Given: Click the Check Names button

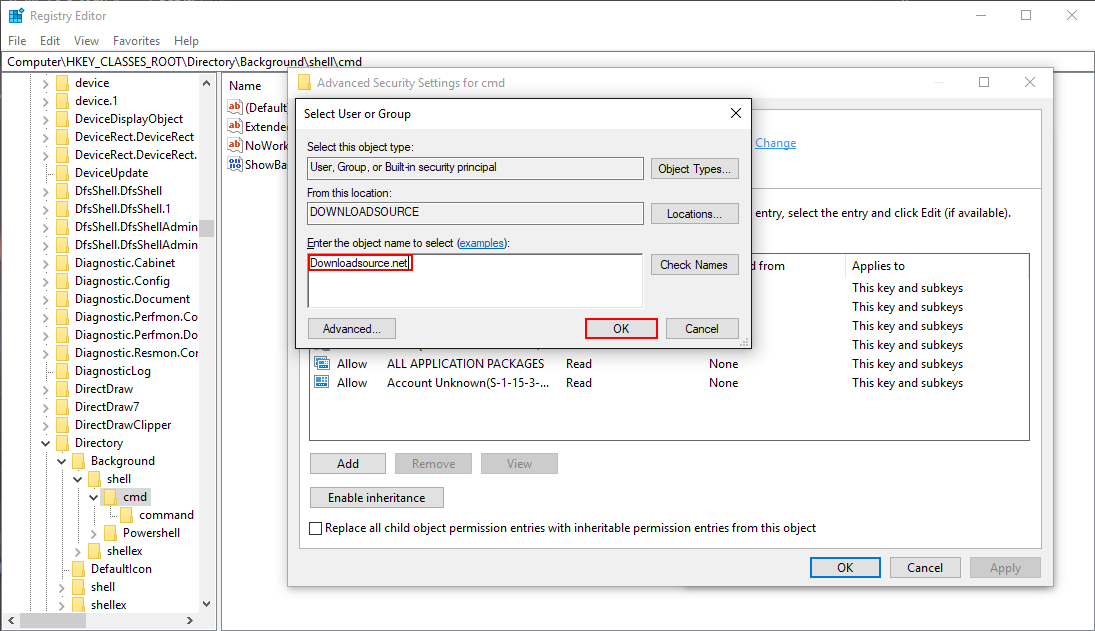Looking at the screenshot, I should click(694, 265).
